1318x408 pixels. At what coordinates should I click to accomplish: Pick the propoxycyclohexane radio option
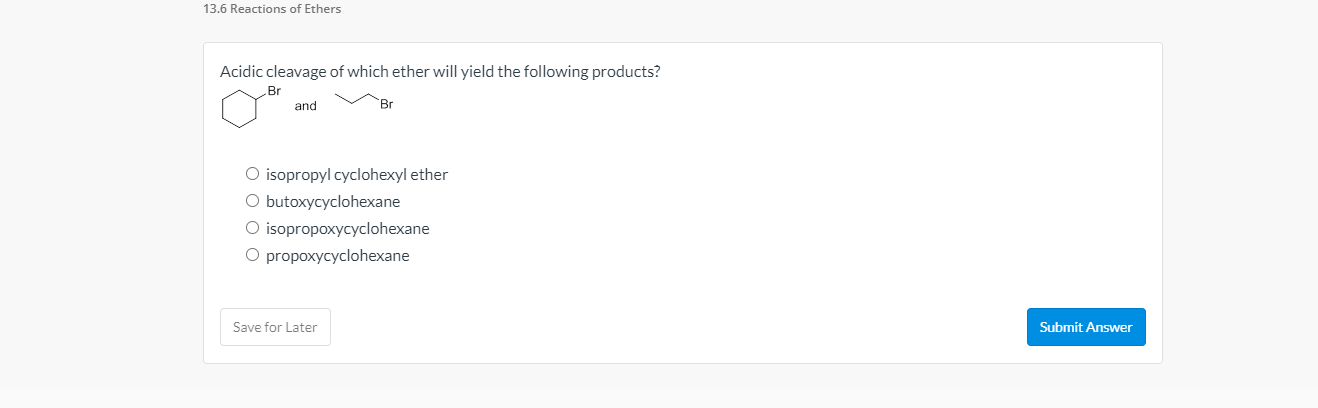[x=253, y=256]
